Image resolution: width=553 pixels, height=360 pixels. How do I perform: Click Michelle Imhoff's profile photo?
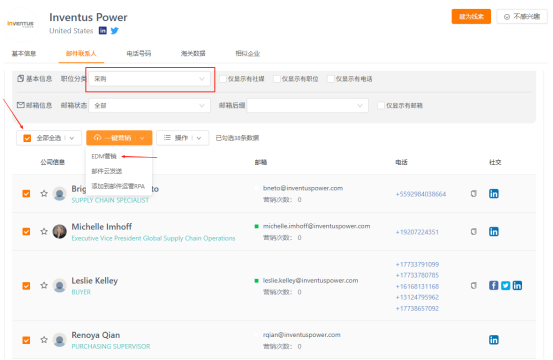tap(60, 231)
